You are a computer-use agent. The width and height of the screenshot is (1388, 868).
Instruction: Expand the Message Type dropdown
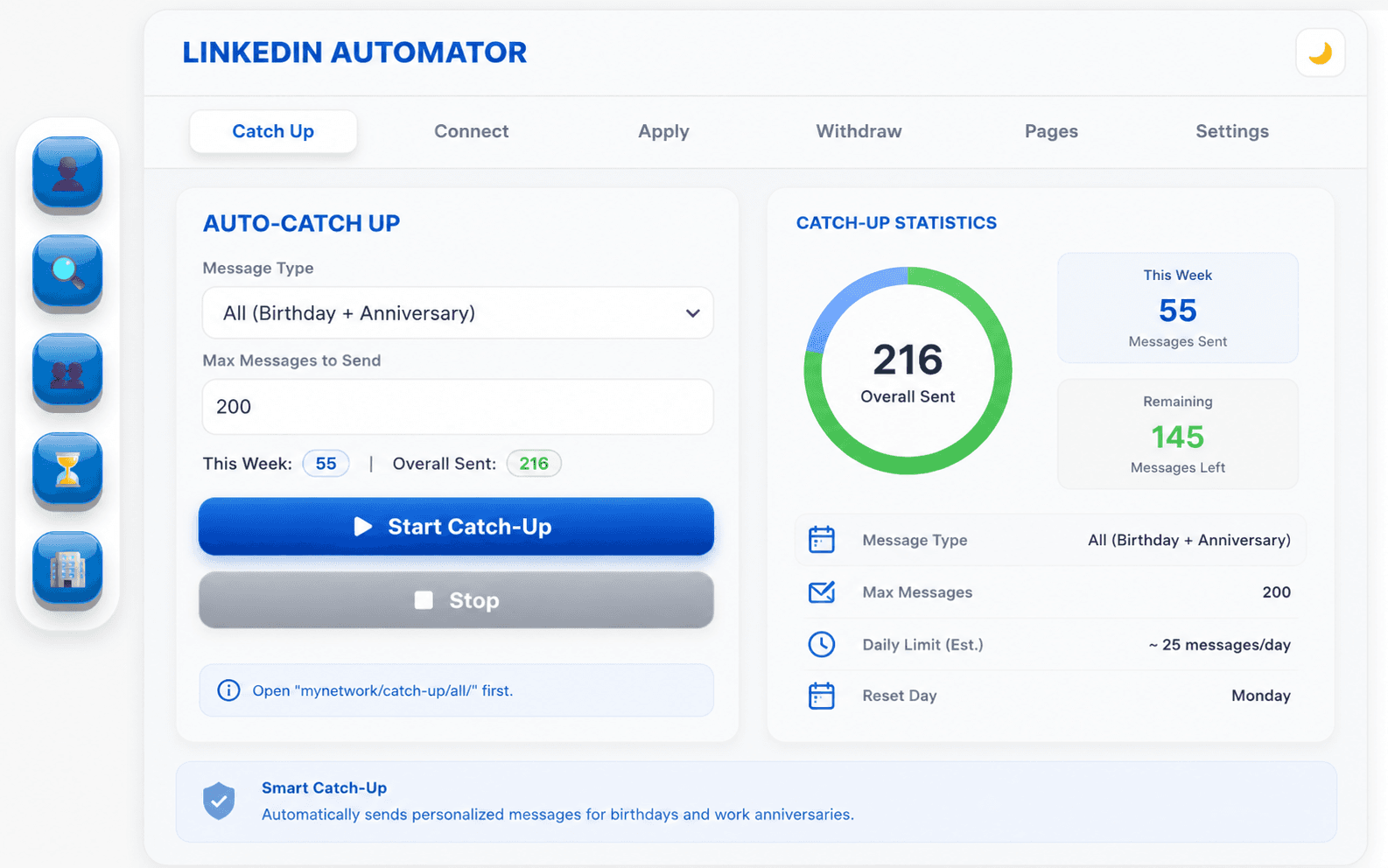[458, 312]
